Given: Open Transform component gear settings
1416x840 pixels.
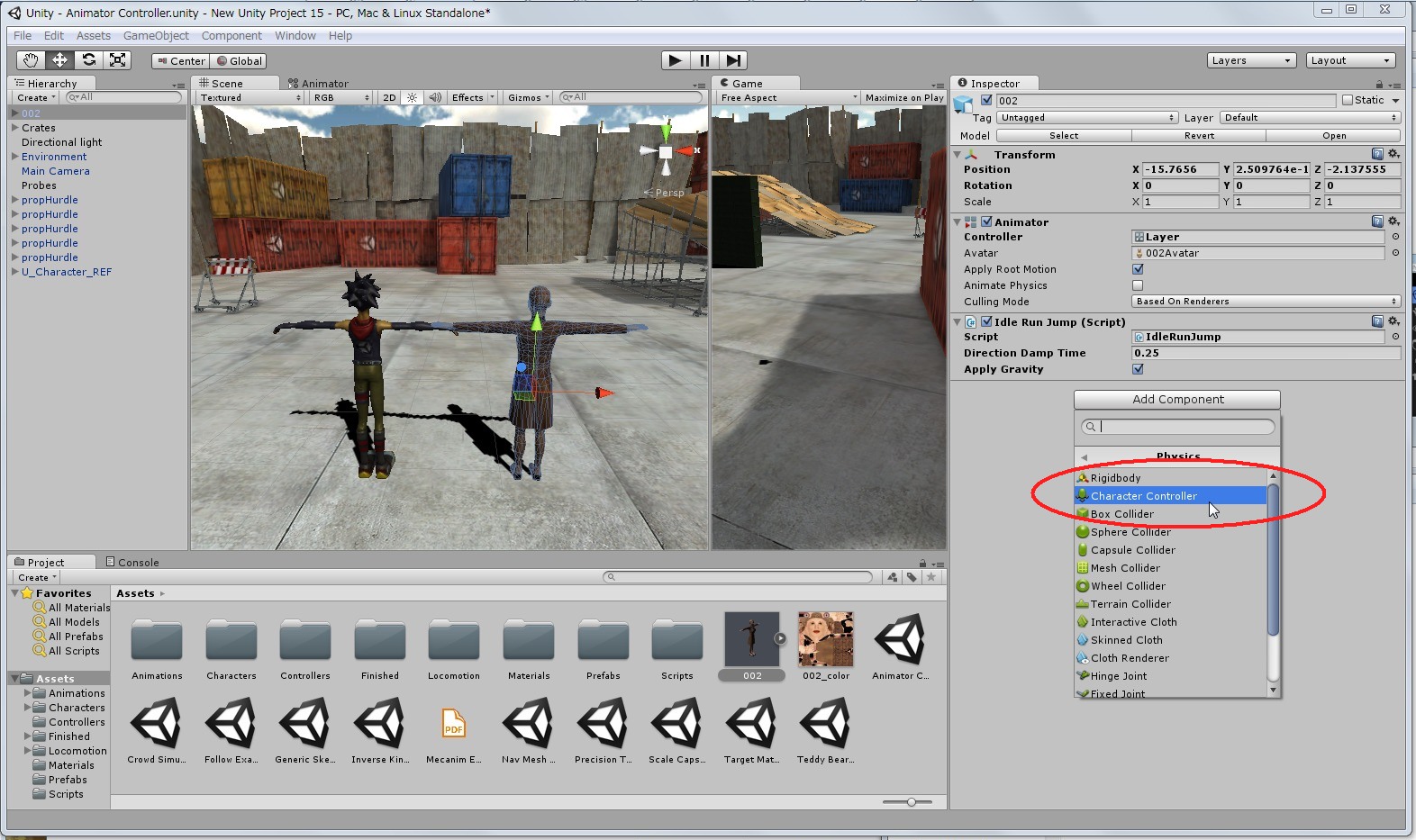Looking at the screenshot, I should pos(1393,154).
